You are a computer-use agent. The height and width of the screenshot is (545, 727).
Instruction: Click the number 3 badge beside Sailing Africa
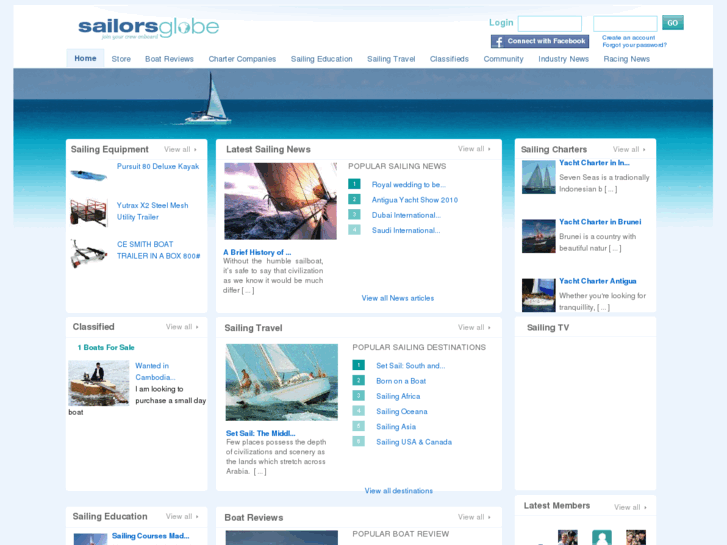tap(358, 396)
